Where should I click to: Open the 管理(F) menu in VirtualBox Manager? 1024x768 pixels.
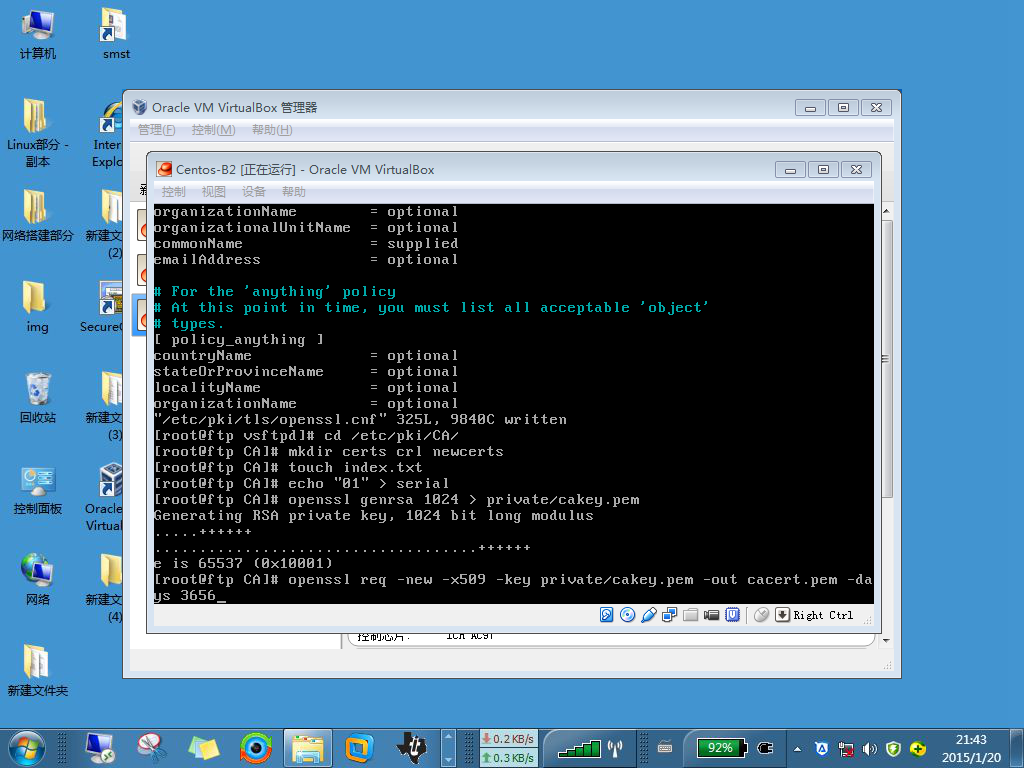(x=157, y=129)
